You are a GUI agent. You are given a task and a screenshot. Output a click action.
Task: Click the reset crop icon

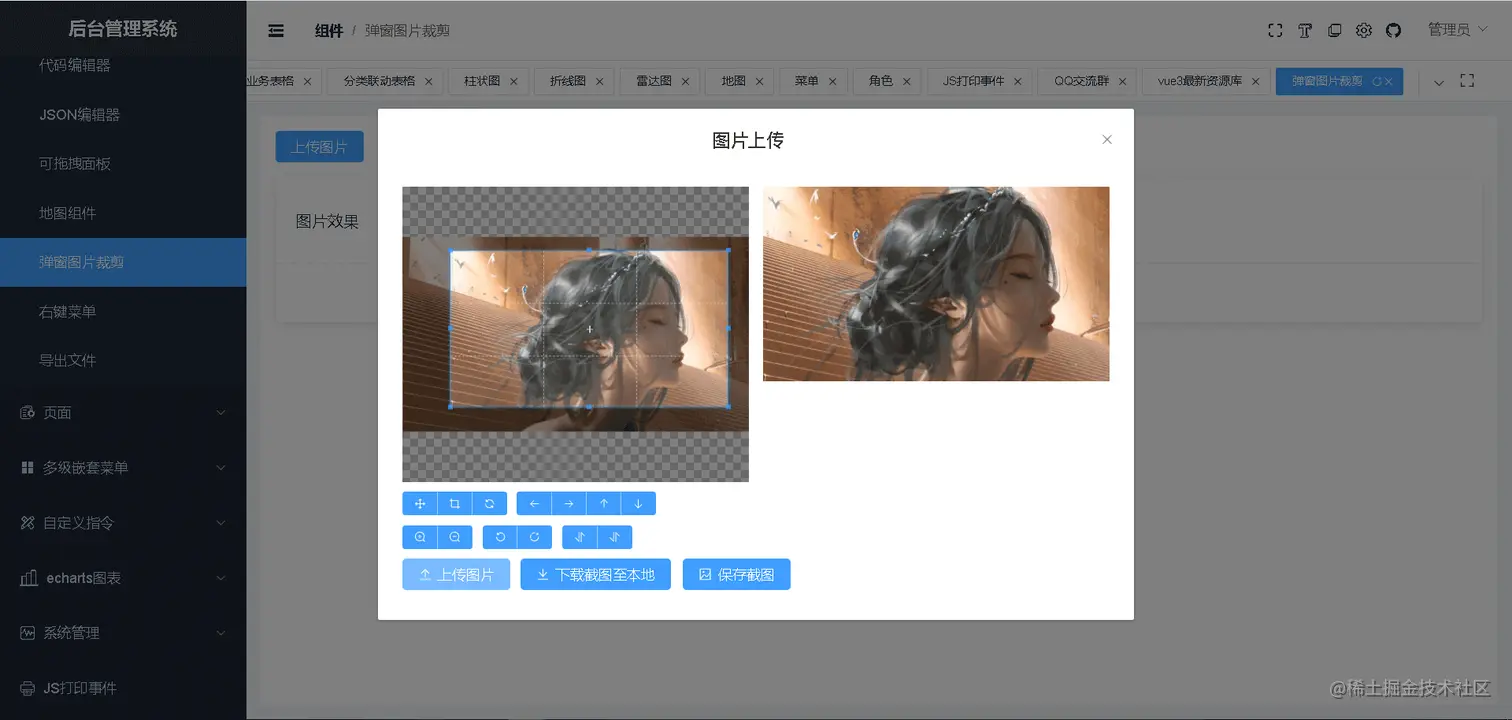489,503
